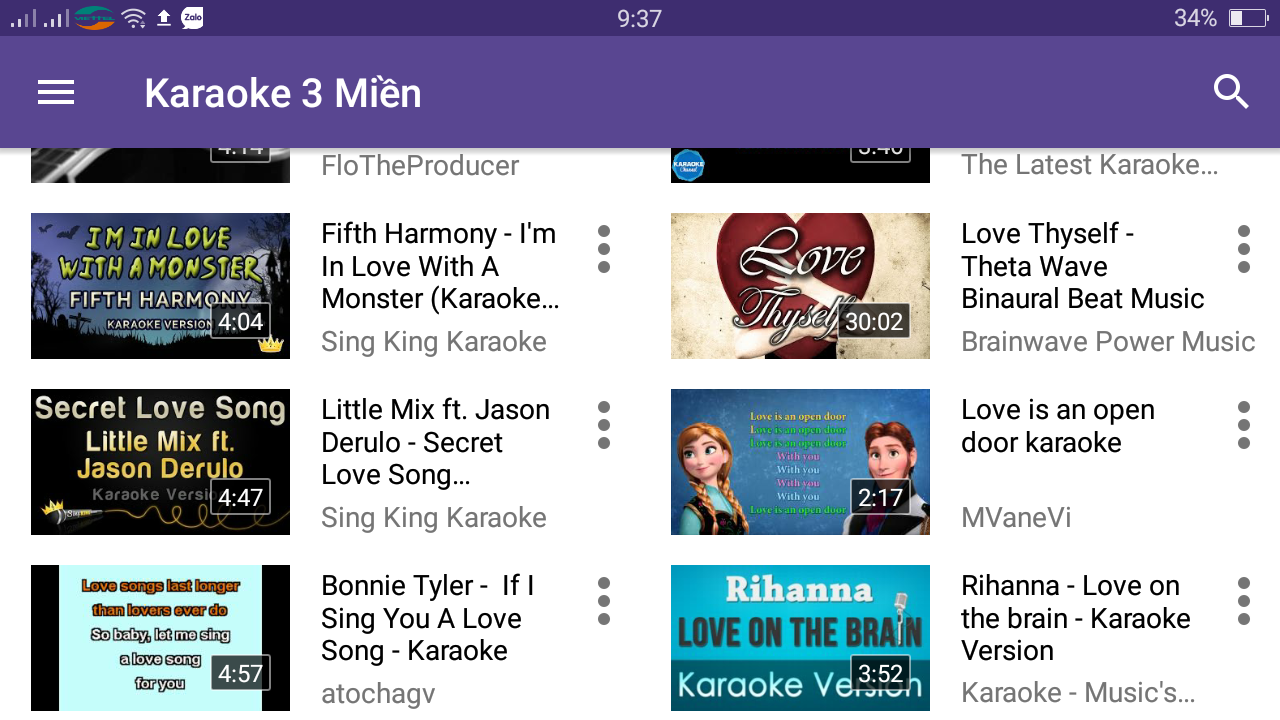Tap the Wi-Fi status icon
The width and height of the screenshot is (1280, 720).
[x=133, y=18]
